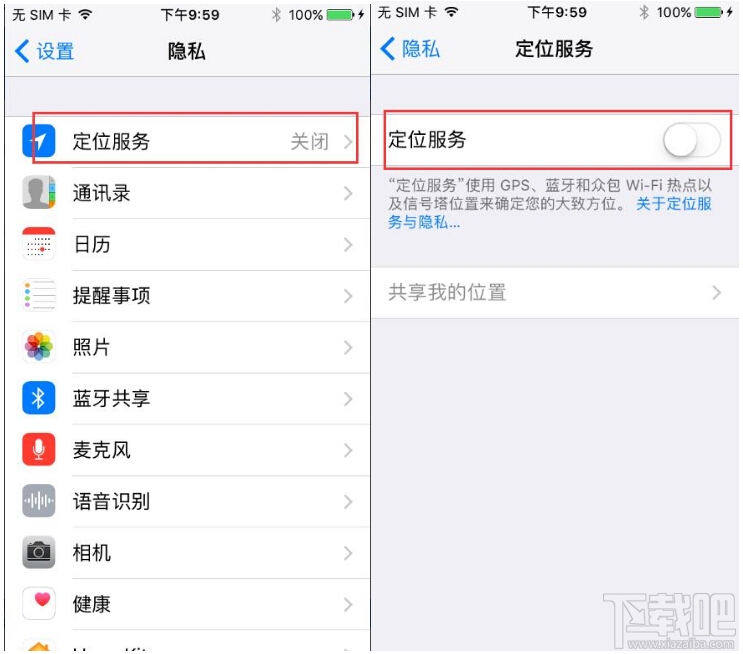The height and width of the screenshot is (654, 743).
Task: Open the 关于定位服务与隐私 link
Action: [550, 213]
